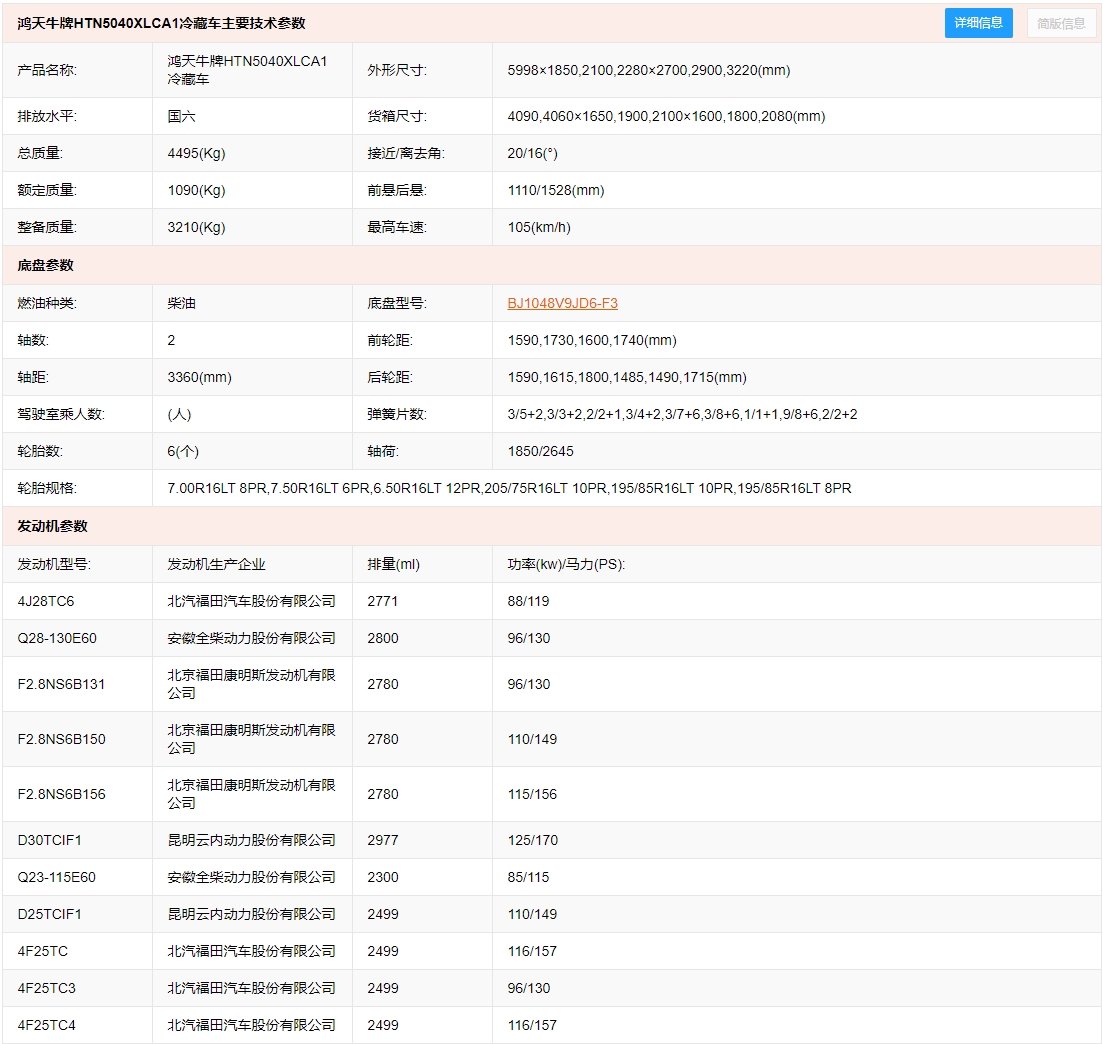Select the top speed value 105(km/h)
This screenshot has width=1103, height=1044.
point(539,227)
